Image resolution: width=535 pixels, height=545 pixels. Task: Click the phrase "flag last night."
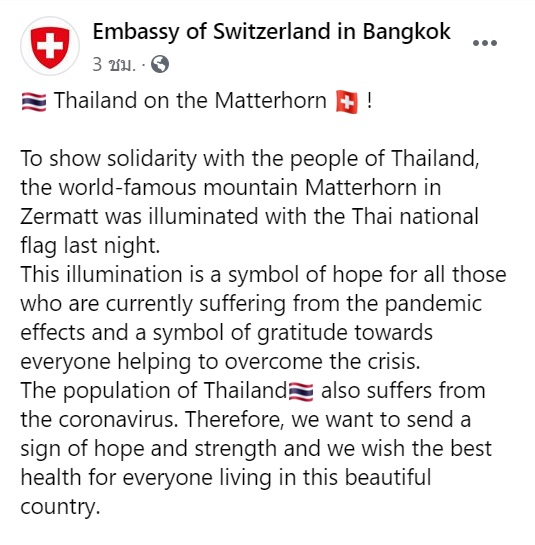pos(90,246)
